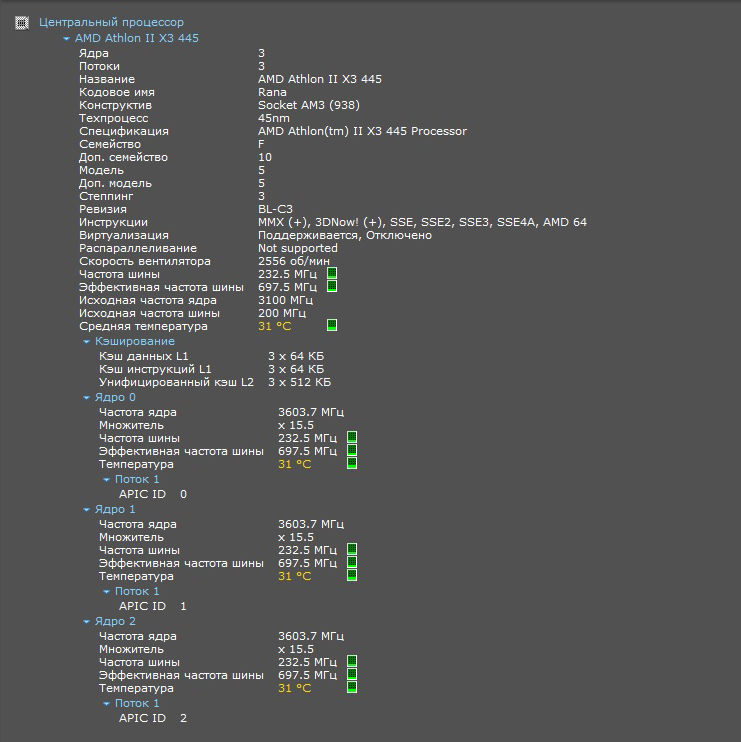The height and width of the screenshot is (742, 741).
Task: Collapse Поток 1 under Ядро 1
Action: tap(106, 592)
